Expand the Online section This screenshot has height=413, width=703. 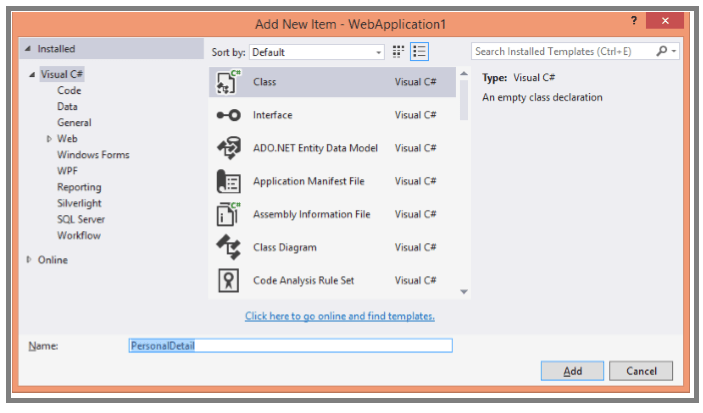(29, 260)
